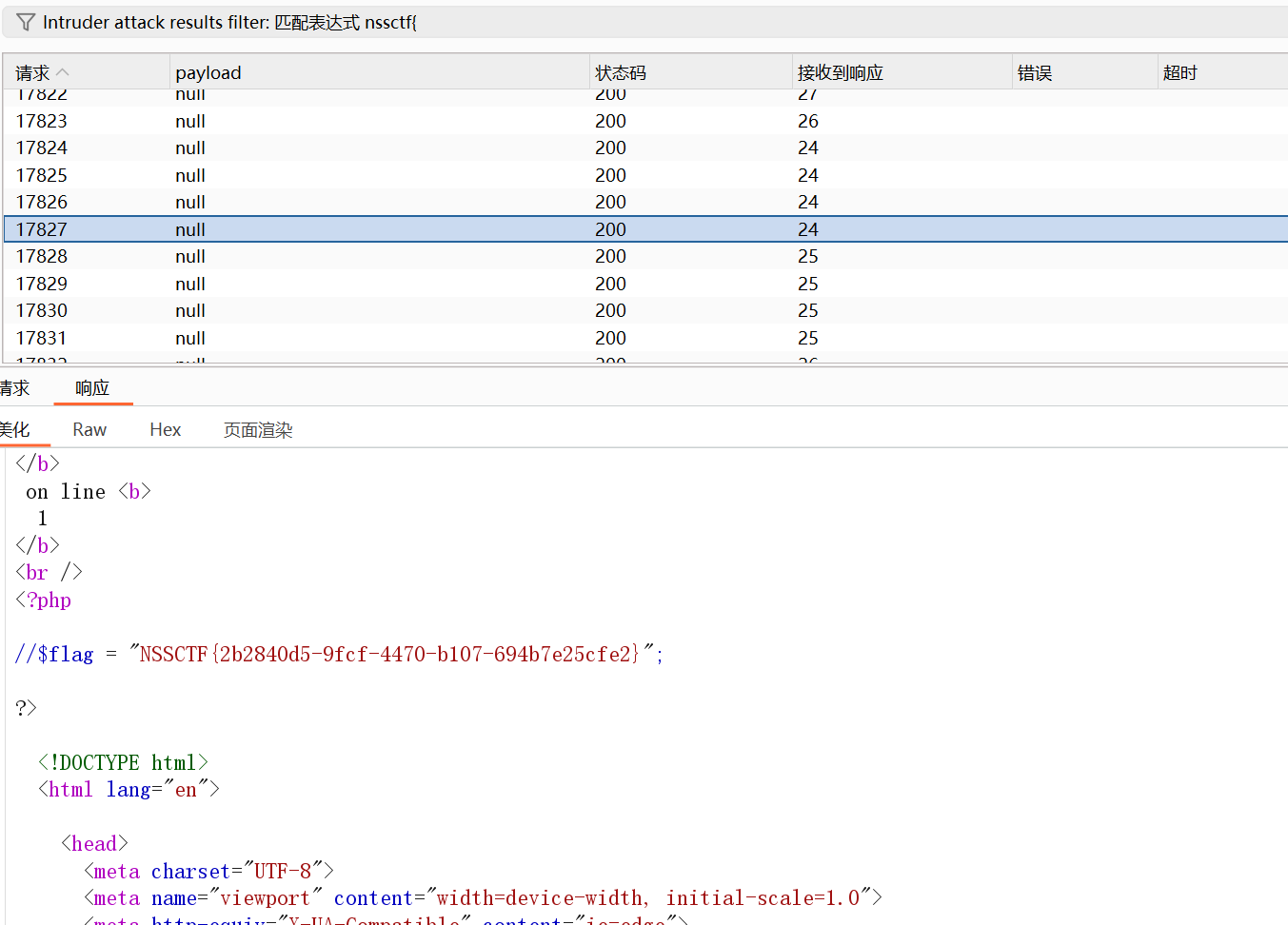
Task: Sort by the 错误 column header
Action: (1084, 72)
